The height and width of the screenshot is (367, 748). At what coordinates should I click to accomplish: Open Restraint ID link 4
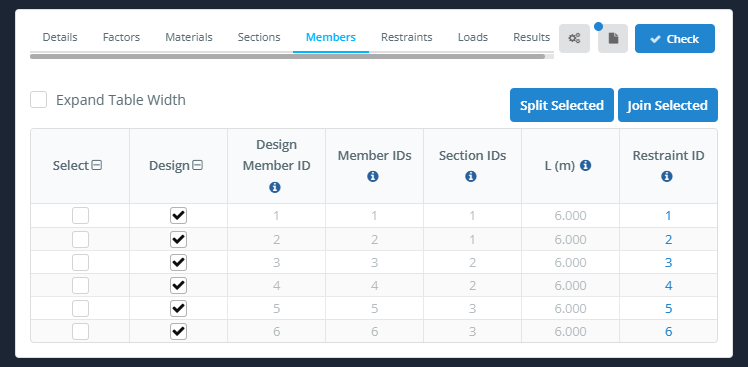click(x=668, y=285)
